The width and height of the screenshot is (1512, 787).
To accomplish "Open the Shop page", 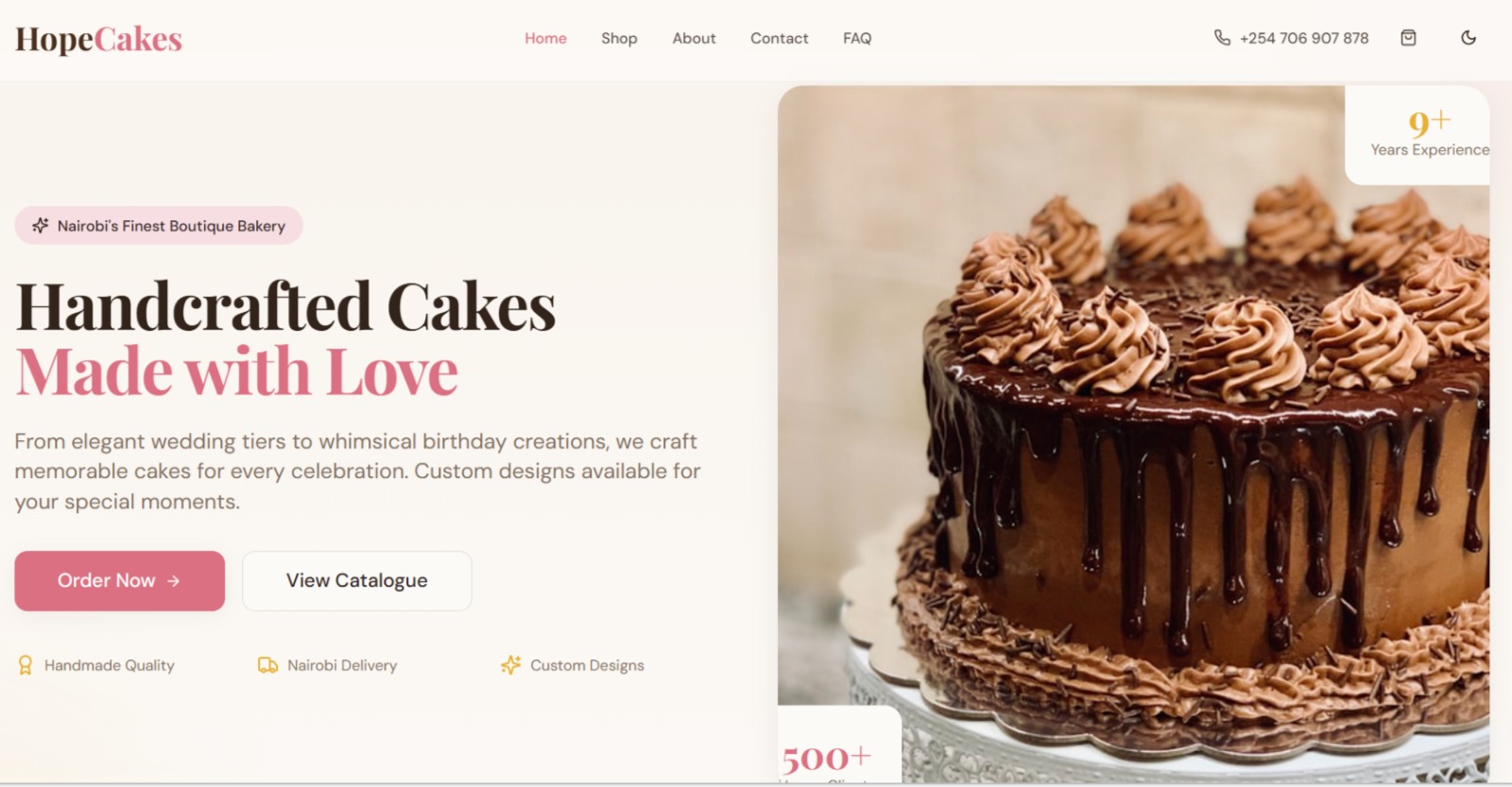I will coord(619,38).
